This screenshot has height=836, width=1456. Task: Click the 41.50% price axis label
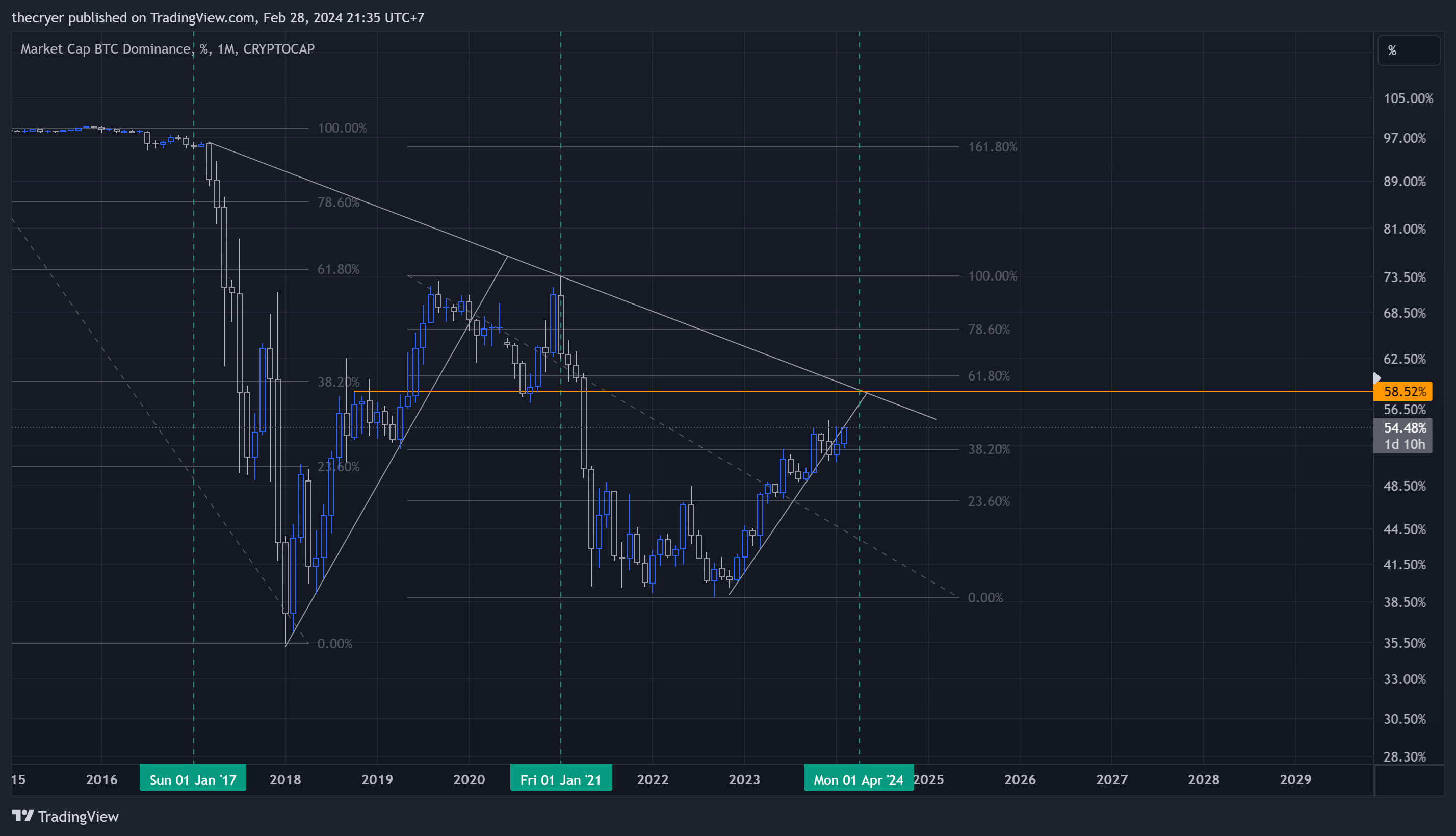pyautogui.click(x=1405, y=565)
